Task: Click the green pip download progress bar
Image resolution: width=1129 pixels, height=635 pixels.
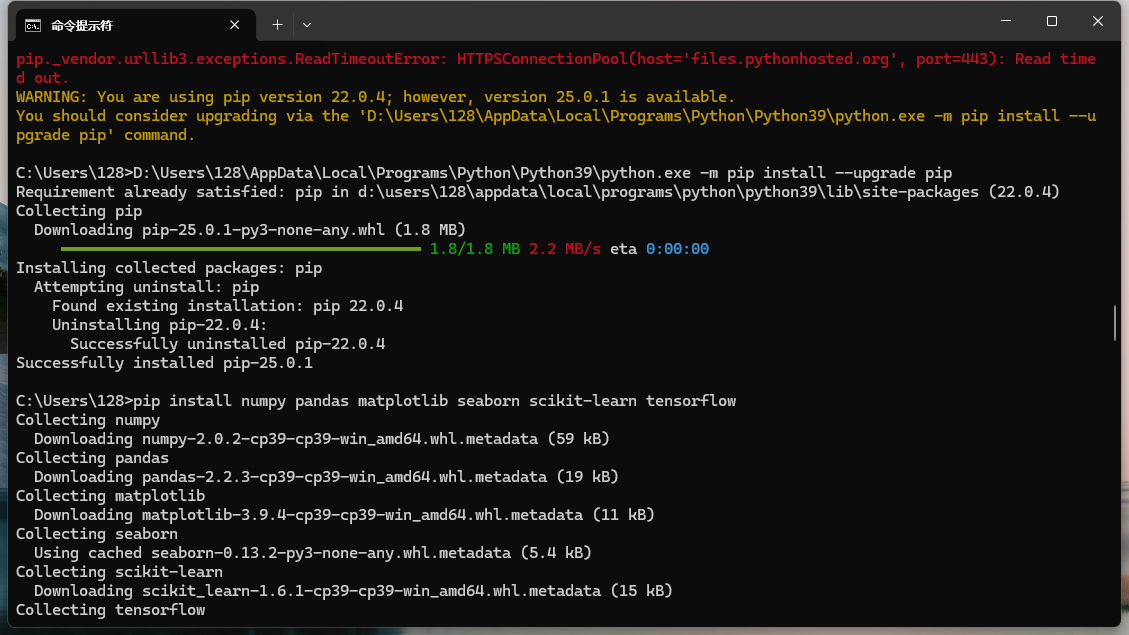Action: pos(241,249)
